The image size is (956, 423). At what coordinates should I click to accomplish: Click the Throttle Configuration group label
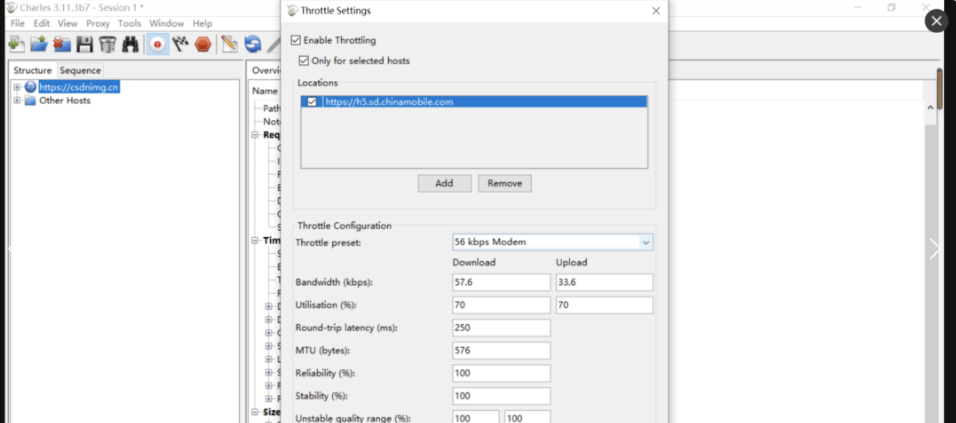coord(344,226)
